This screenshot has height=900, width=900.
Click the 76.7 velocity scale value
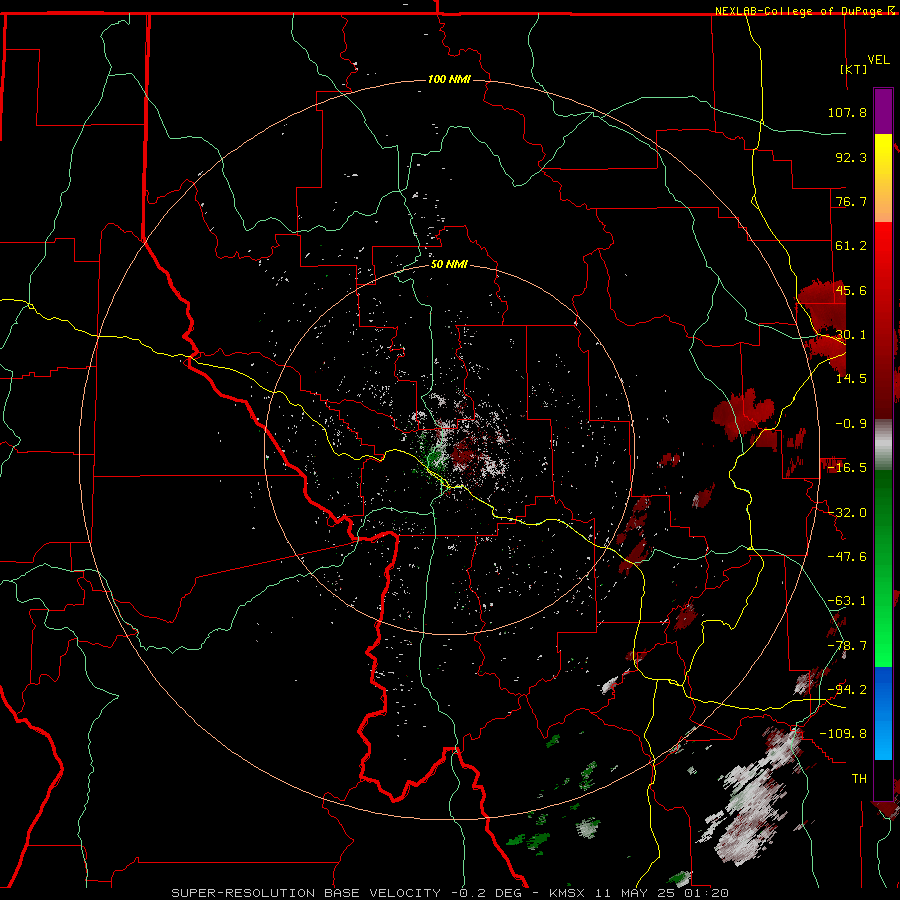[x=851, y=201]
